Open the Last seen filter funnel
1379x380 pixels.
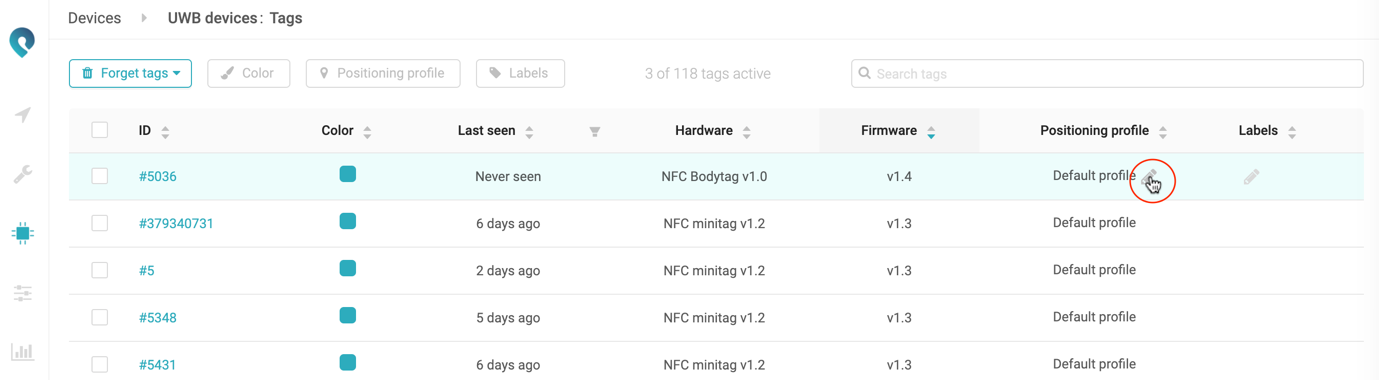(595, 132)
